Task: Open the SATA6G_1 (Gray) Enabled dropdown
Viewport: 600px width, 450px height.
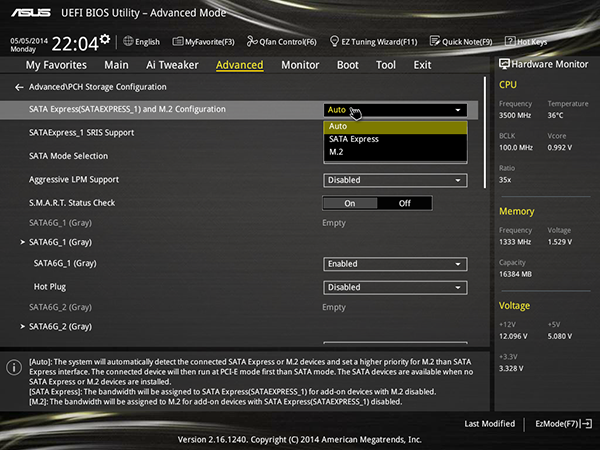Action: point(395,264)
